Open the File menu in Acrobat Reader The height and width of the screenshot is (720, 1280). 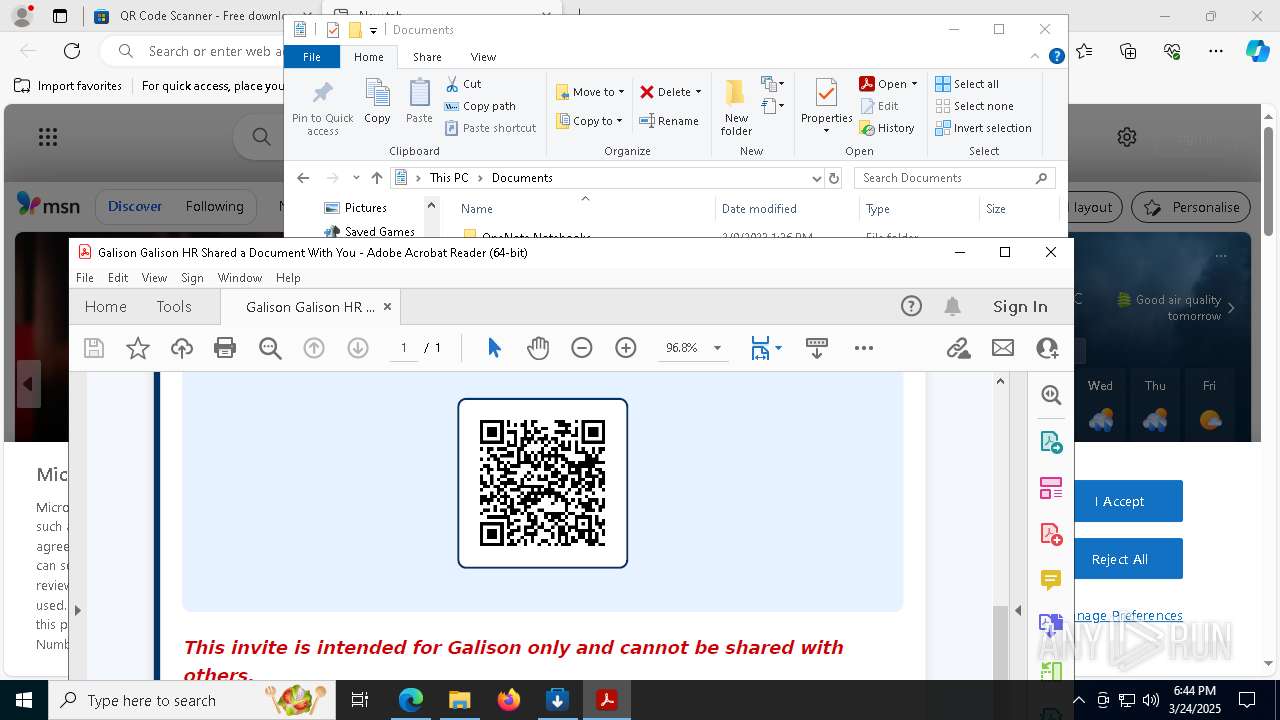85,277
